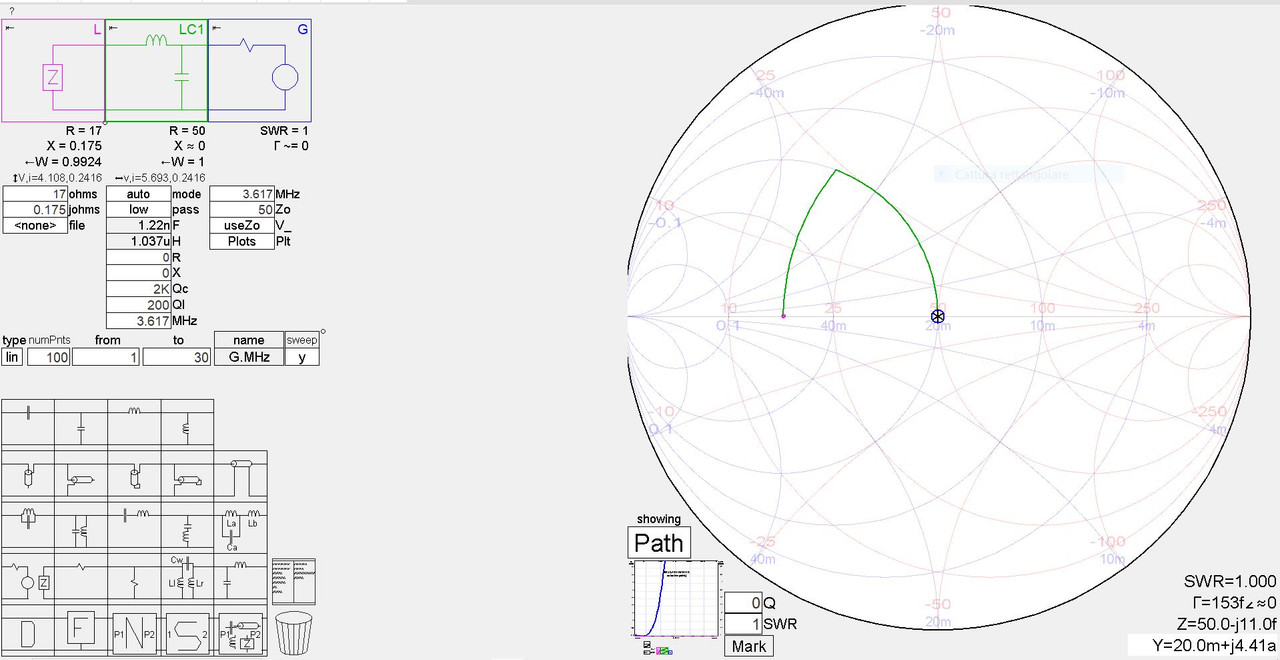Click the 200 Ql field
This screenshot has width=1280, height=660.
(139, 305)
